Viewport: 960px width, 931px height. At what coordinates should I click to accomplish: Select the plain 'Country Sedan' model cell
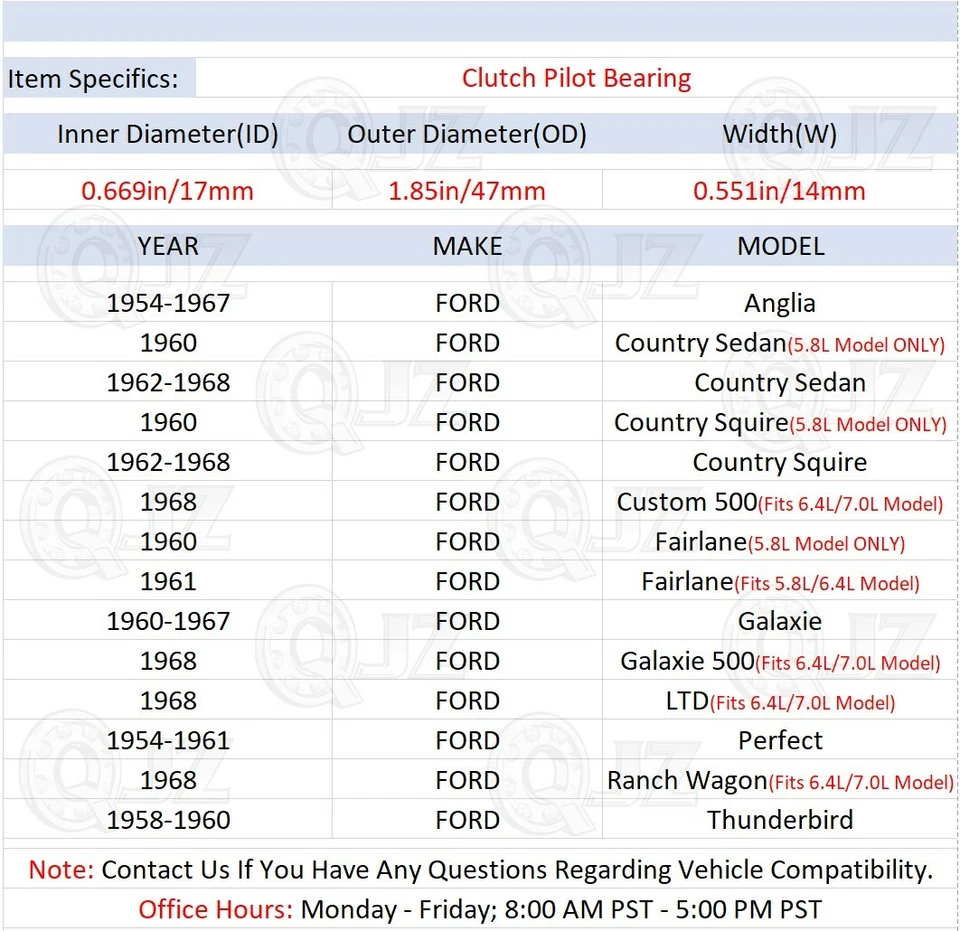pyautogui.click(x=779, y=383)
